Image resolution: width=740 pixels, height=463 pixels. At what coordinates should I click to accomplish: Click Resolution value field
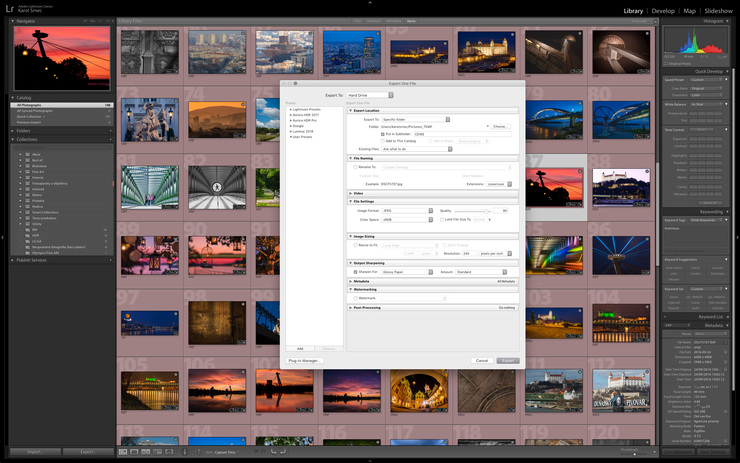coord(469,253)
